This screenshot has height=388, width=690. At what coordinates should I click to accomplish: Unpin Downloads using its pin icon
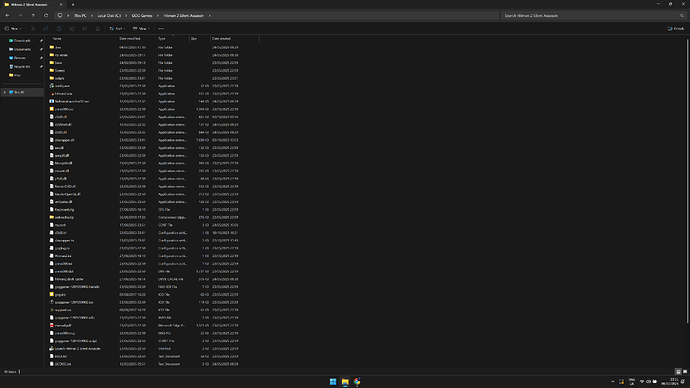[41, 40]
